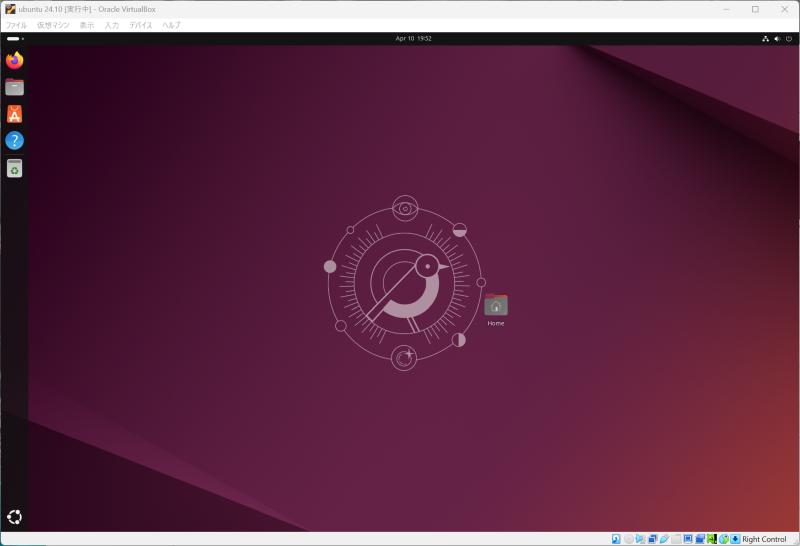This screenshot has width=800, height=546.
Task: Open the 仮想マシン menu
Action: pyautogui.click(x=53, y=25)
